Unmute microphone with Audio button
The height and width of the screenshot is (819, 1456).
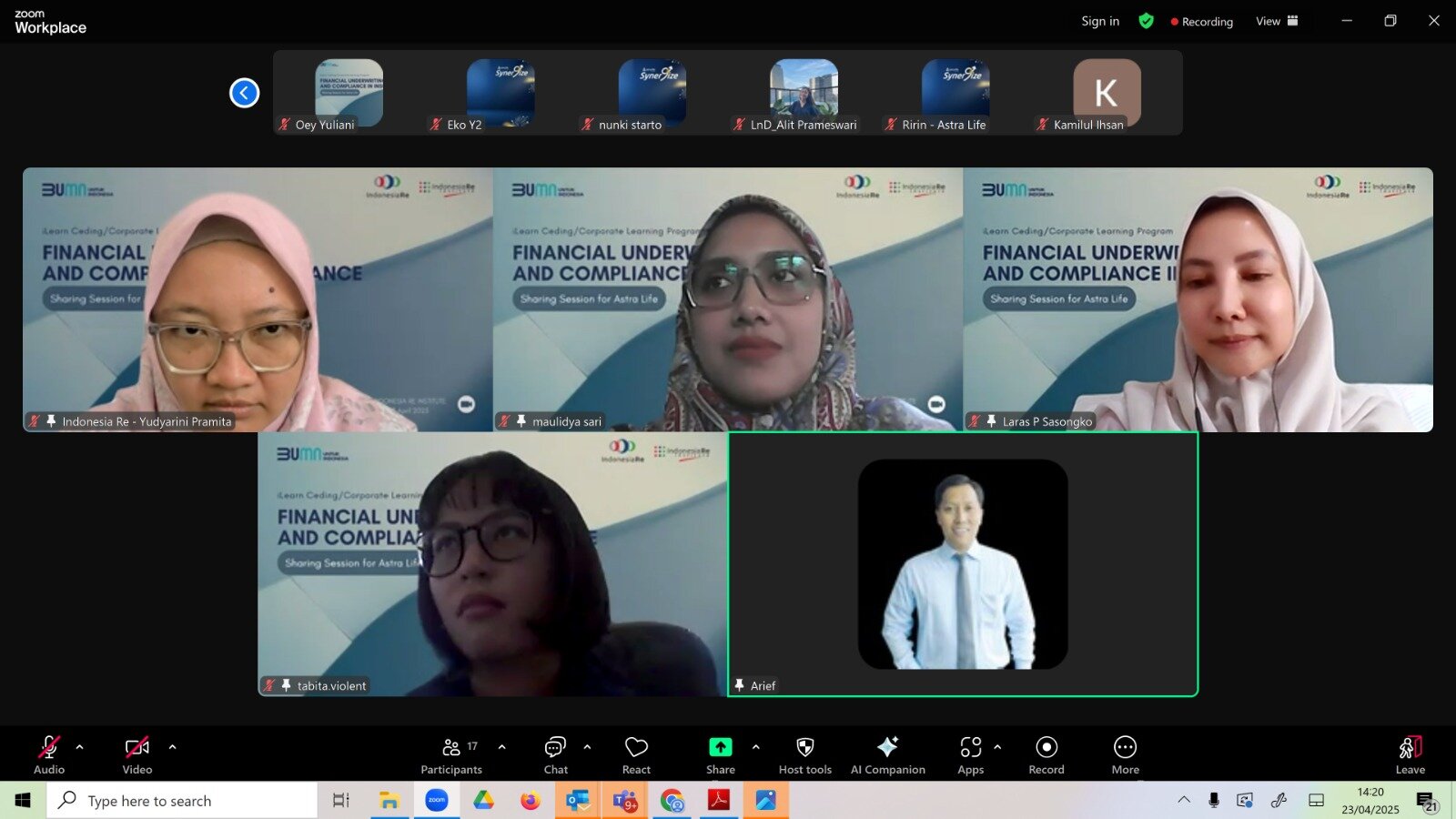[x=49, y=754]
